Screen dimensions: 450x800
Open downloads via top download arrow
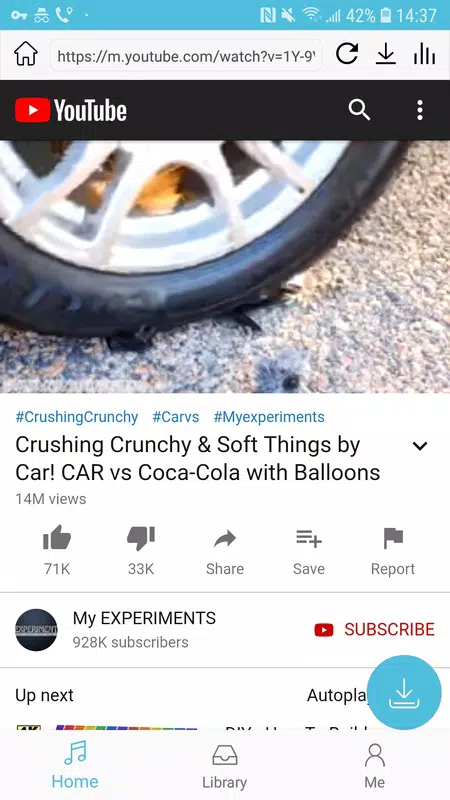click(386, 54)
